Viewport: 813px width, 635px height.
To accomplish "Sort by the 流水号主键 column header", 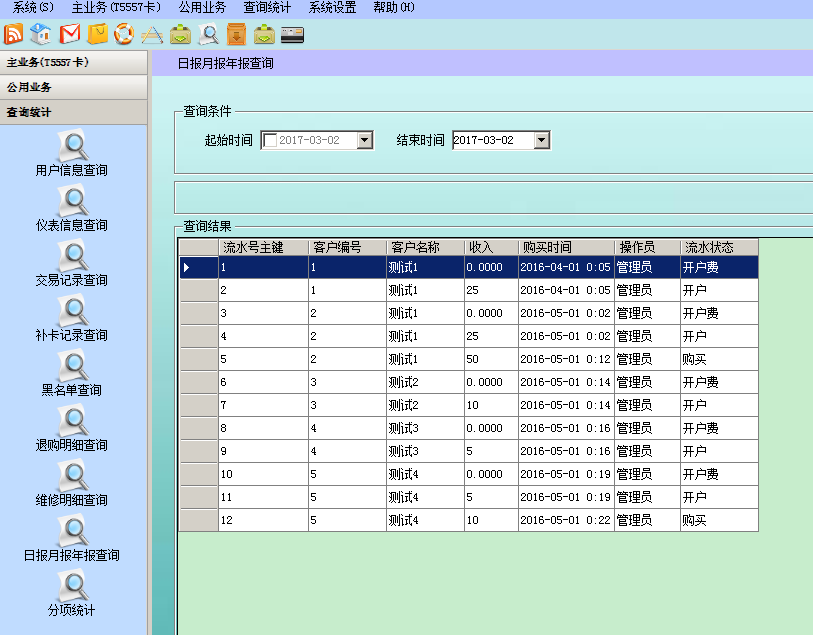I will (x=263, y=247).
